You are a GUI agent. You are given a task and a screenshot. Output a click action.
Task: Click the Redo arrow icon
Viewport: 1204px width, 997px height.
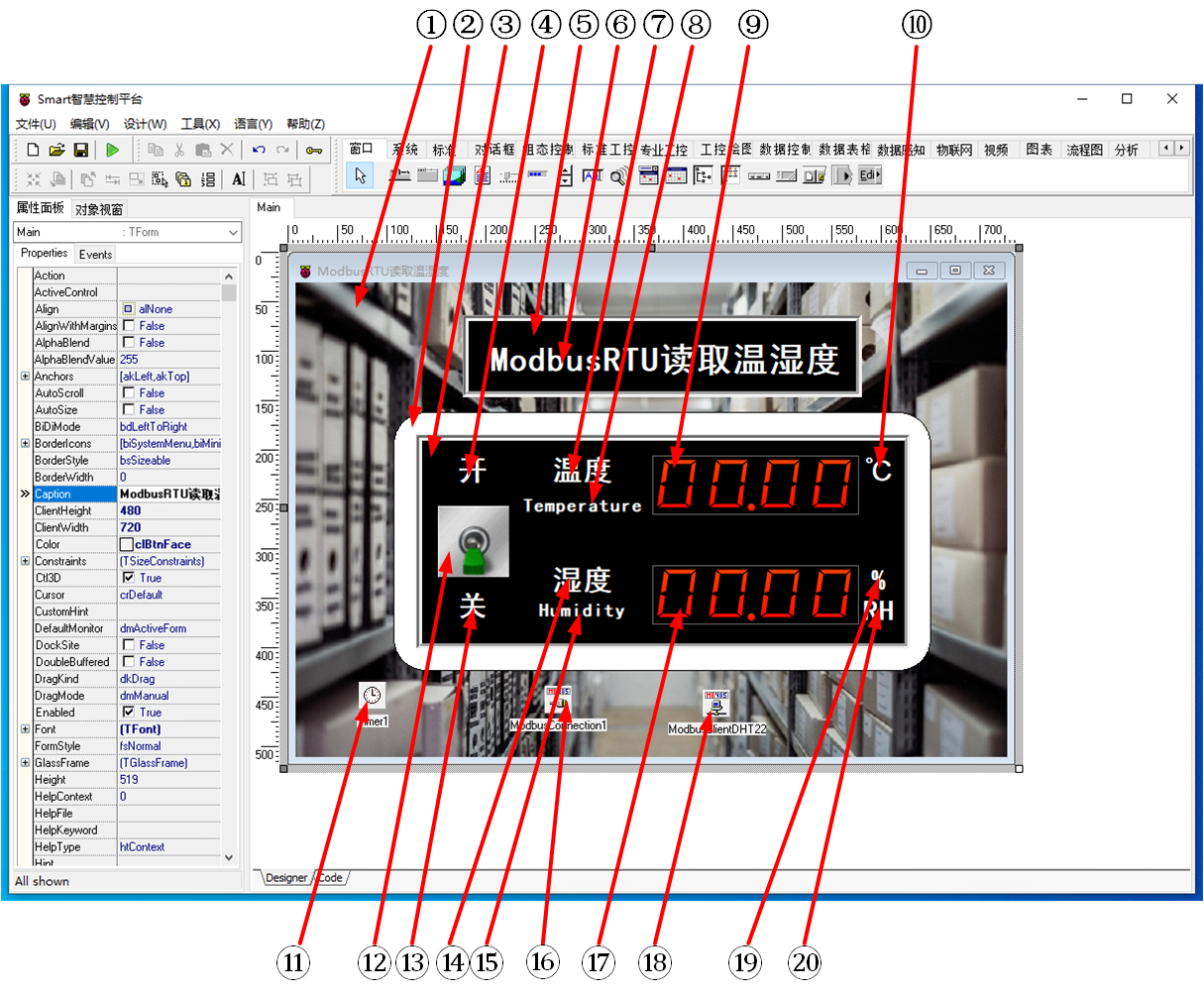282,150
